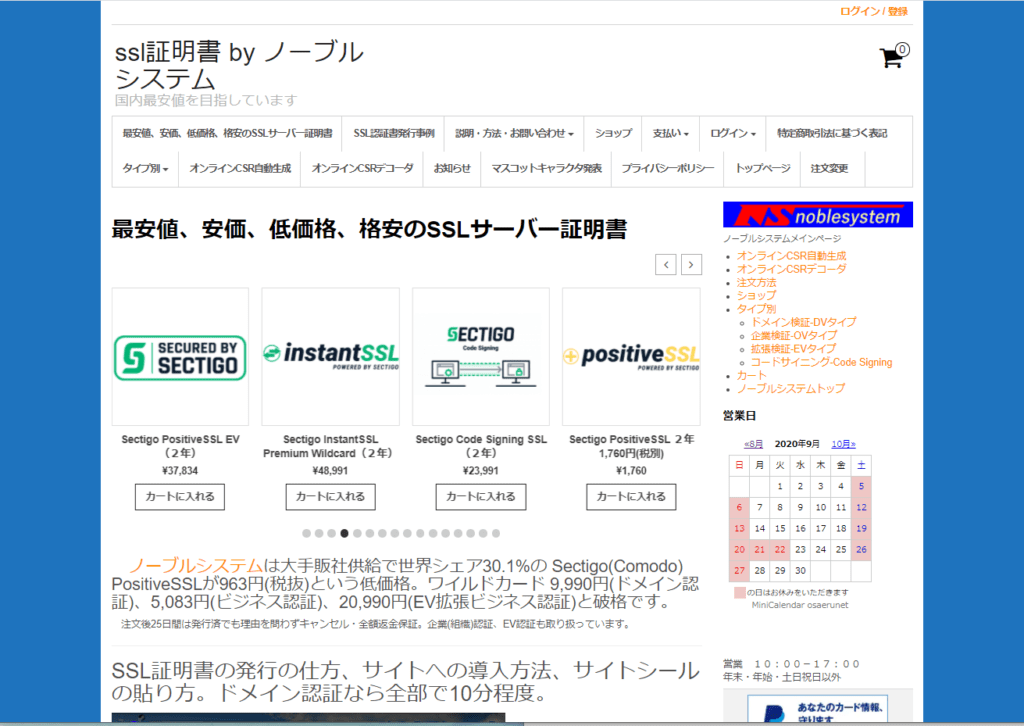1024x726 pixels.
Task: Go to previous month «8月 in calendar
Action: pyautogui.click(x=754, y=444)
